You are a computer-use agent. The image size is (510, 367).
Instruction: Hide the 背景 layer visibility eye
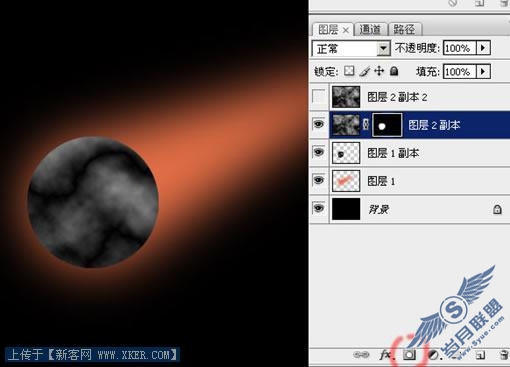319,208
